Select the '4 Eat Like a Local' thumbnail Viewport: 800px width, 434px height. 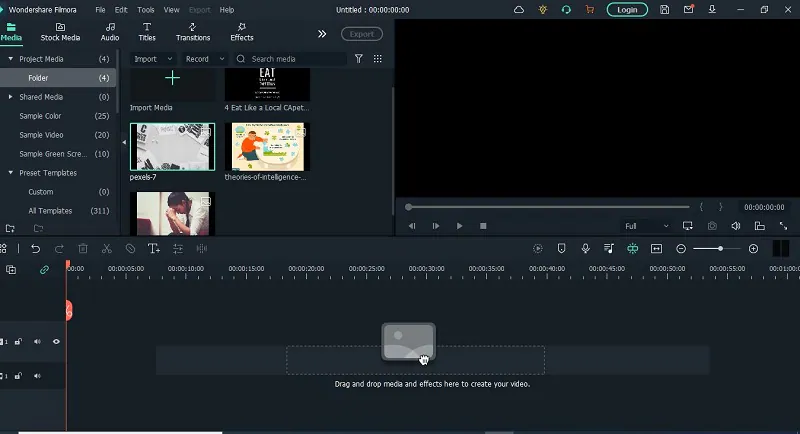[x=267, y=85]
